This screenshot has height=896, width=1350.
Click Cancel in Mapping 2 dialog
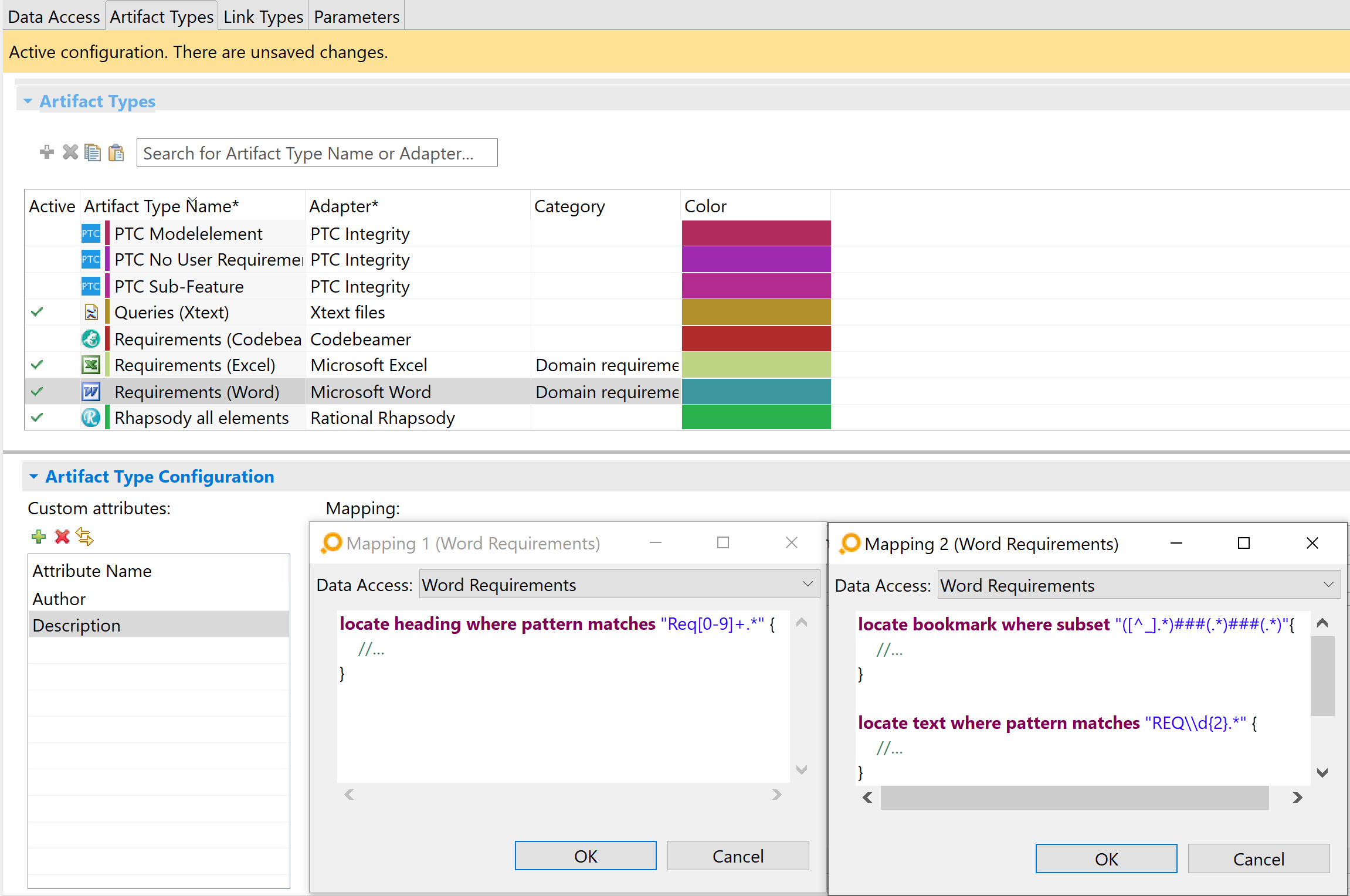tap(1259, 859)
